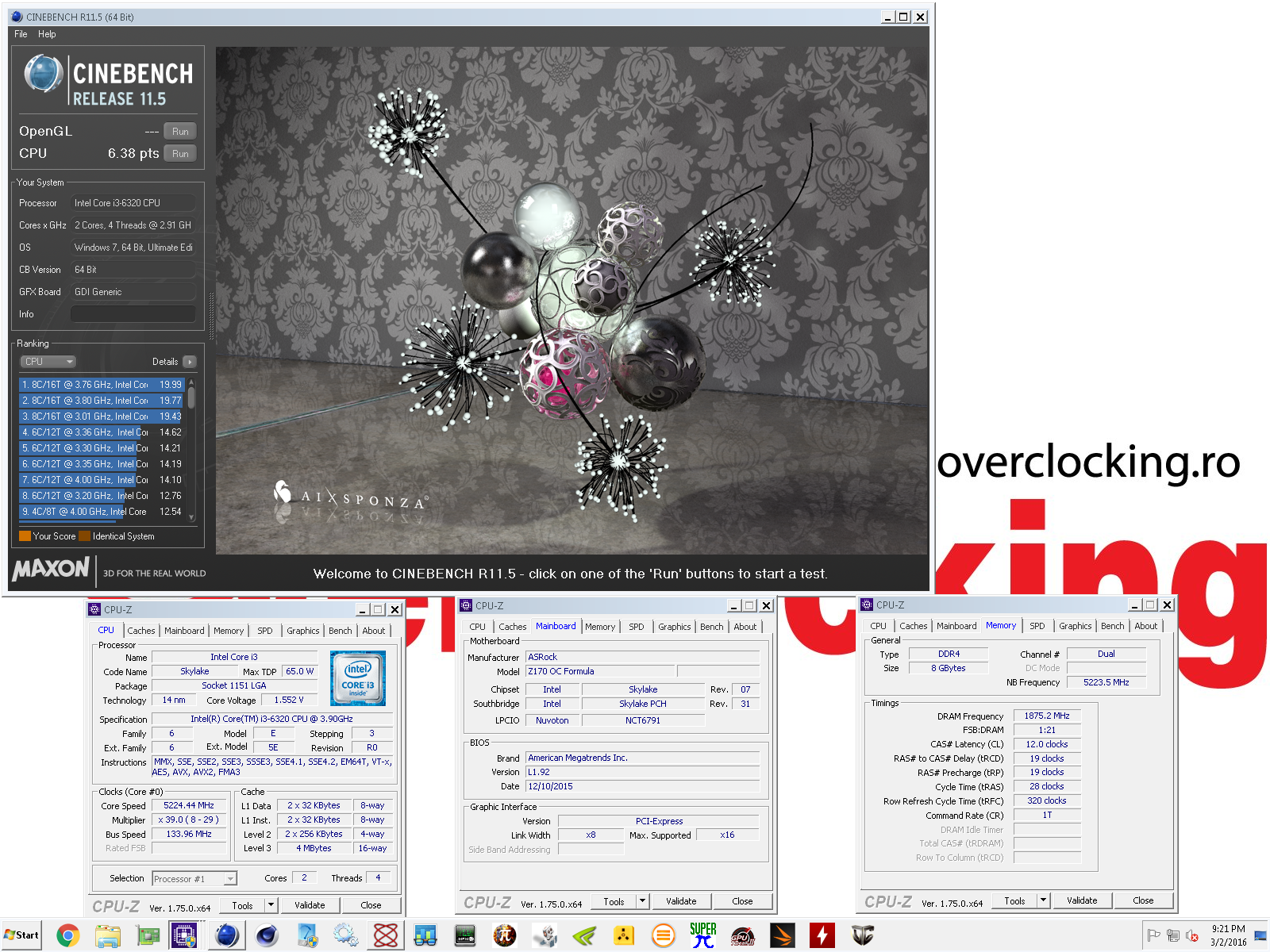Select ranking row 1 with score 19.99
This screenshot has height=952, width=1270.
[x=102, y=385]
